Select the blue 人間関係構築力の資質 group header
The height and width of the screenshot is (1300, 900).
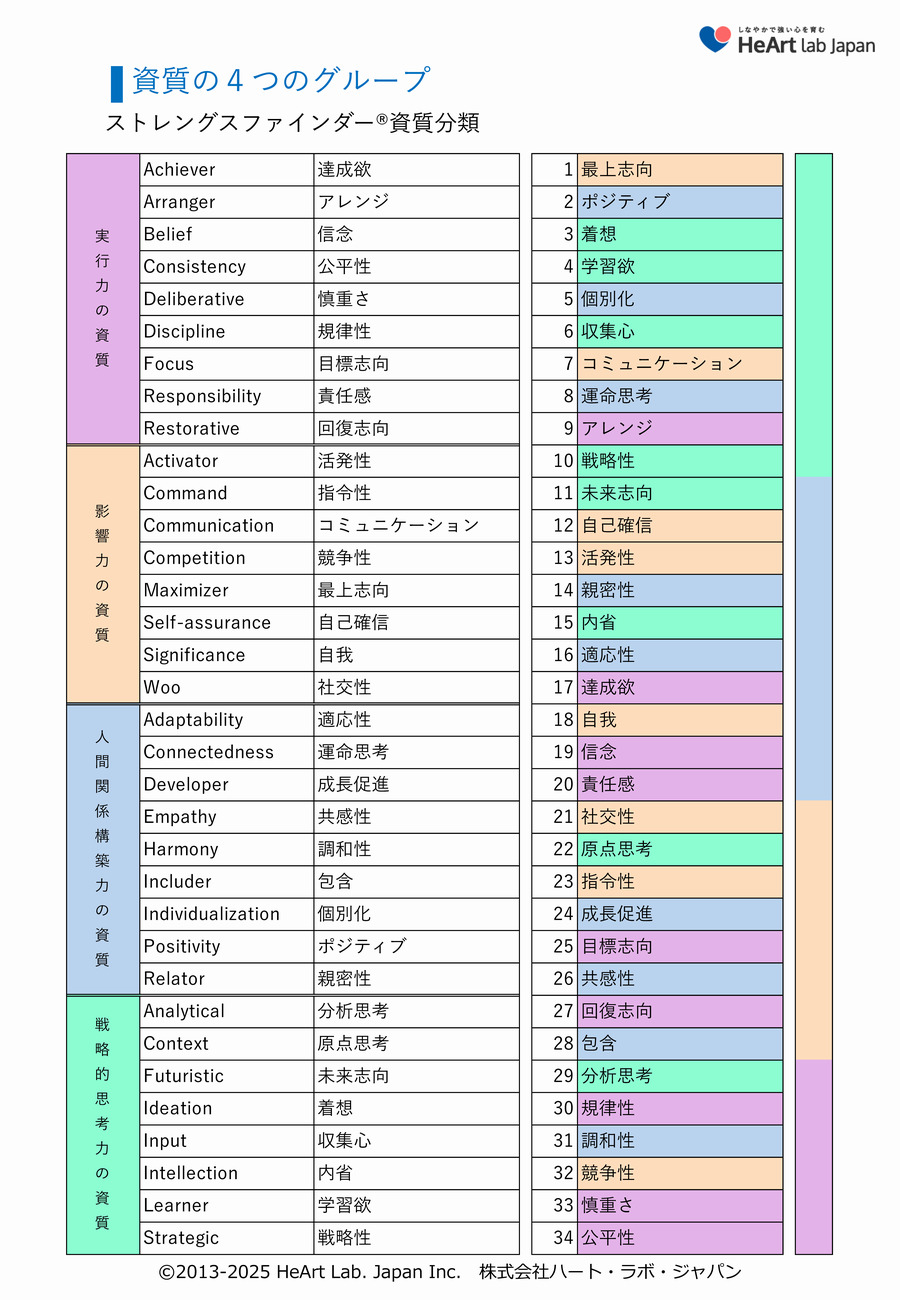tap(103, 849)
